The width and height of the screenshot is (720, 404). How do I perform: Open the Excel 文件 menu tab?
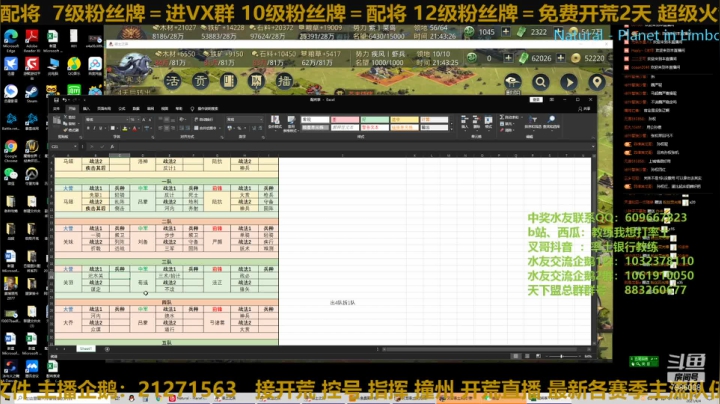(x=56, y=109)
